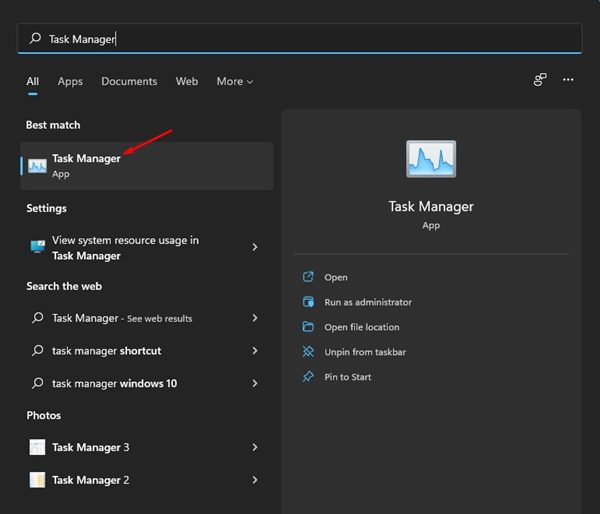Expand View system resource usage result arrow
Screen dimensions: 600x514
pos(255,247)
